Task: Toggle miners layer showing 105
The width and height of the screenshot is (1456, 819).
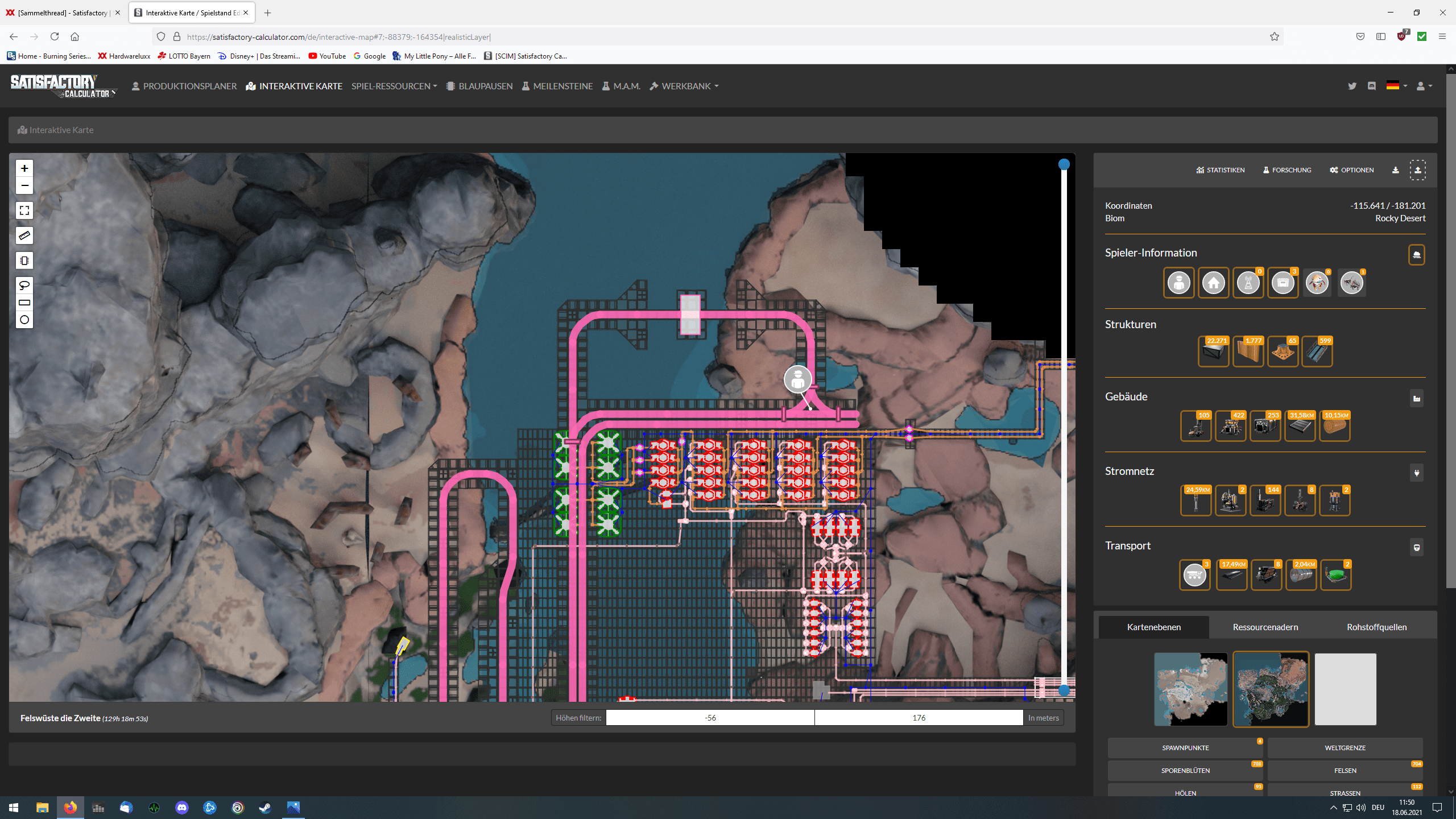Action: click(x=1196, y=426)
